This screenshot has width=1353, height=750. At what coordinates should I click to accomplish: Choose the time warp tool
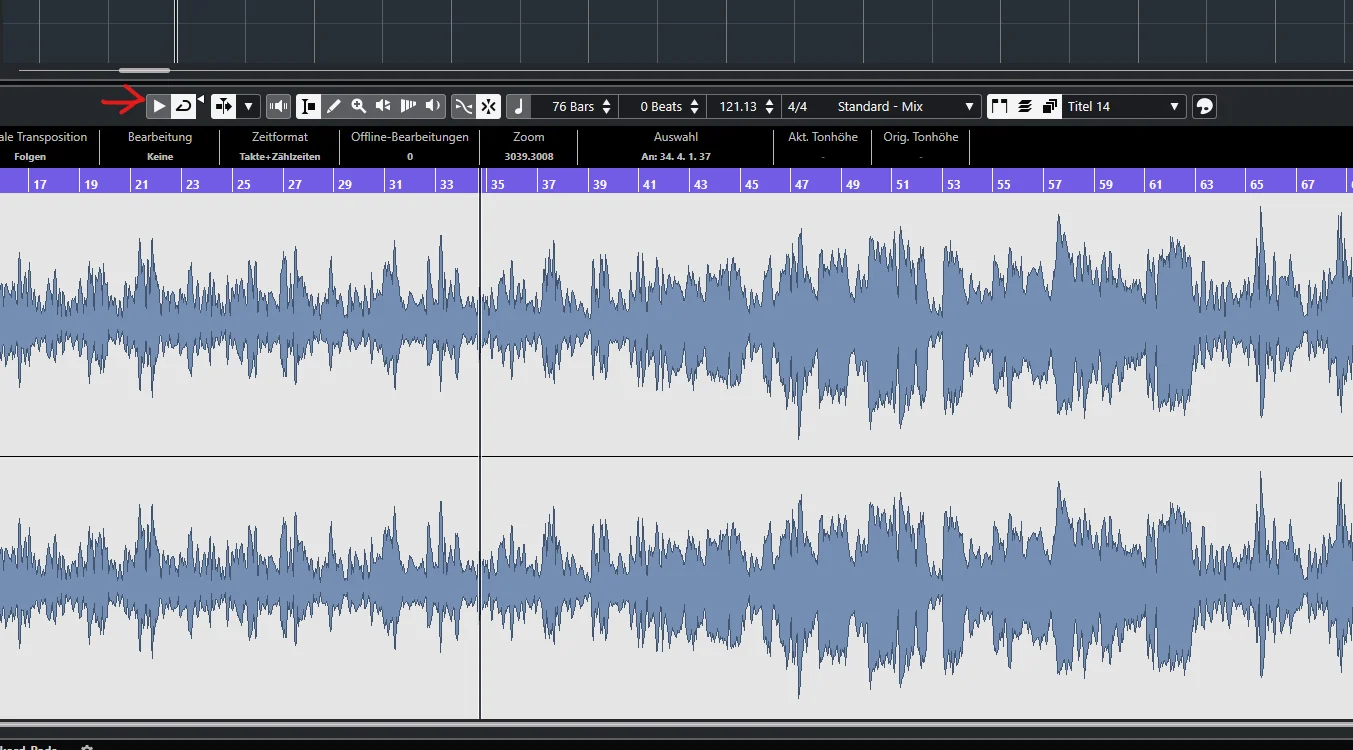click(x=408, y=106)
